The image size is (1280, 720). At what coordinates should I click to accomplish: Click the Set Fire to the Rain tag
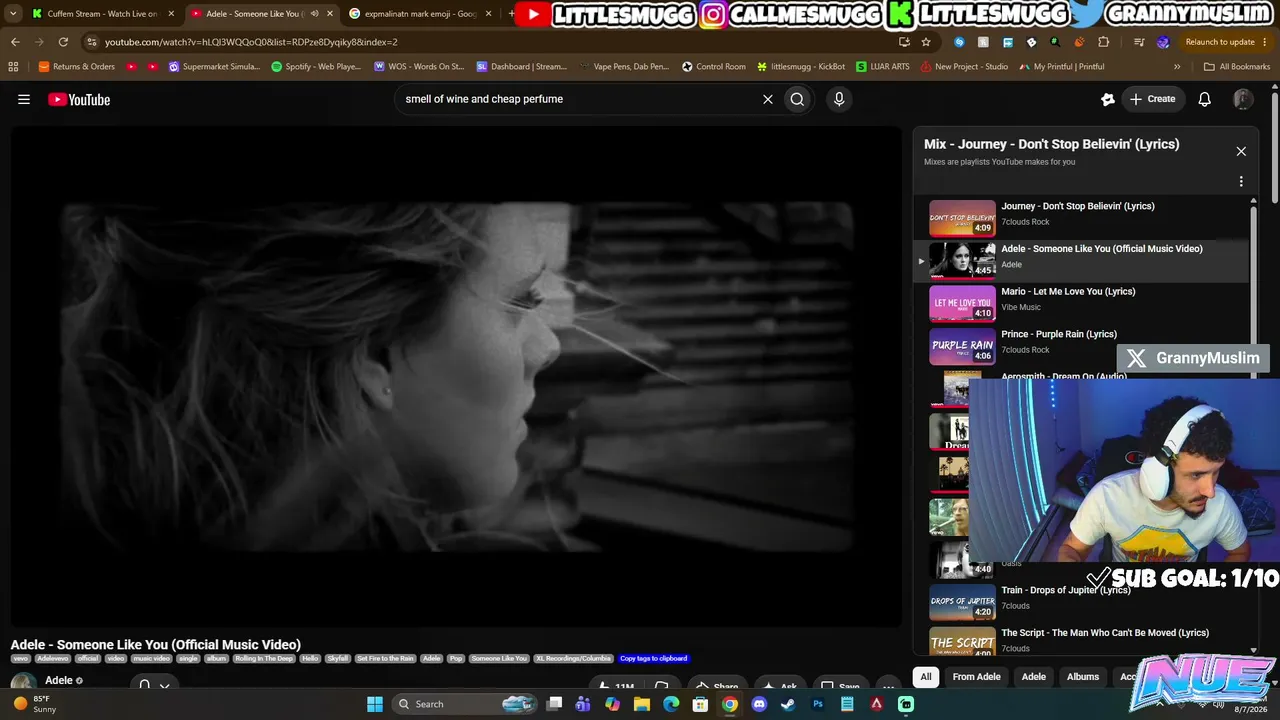[x=385, y=659]
